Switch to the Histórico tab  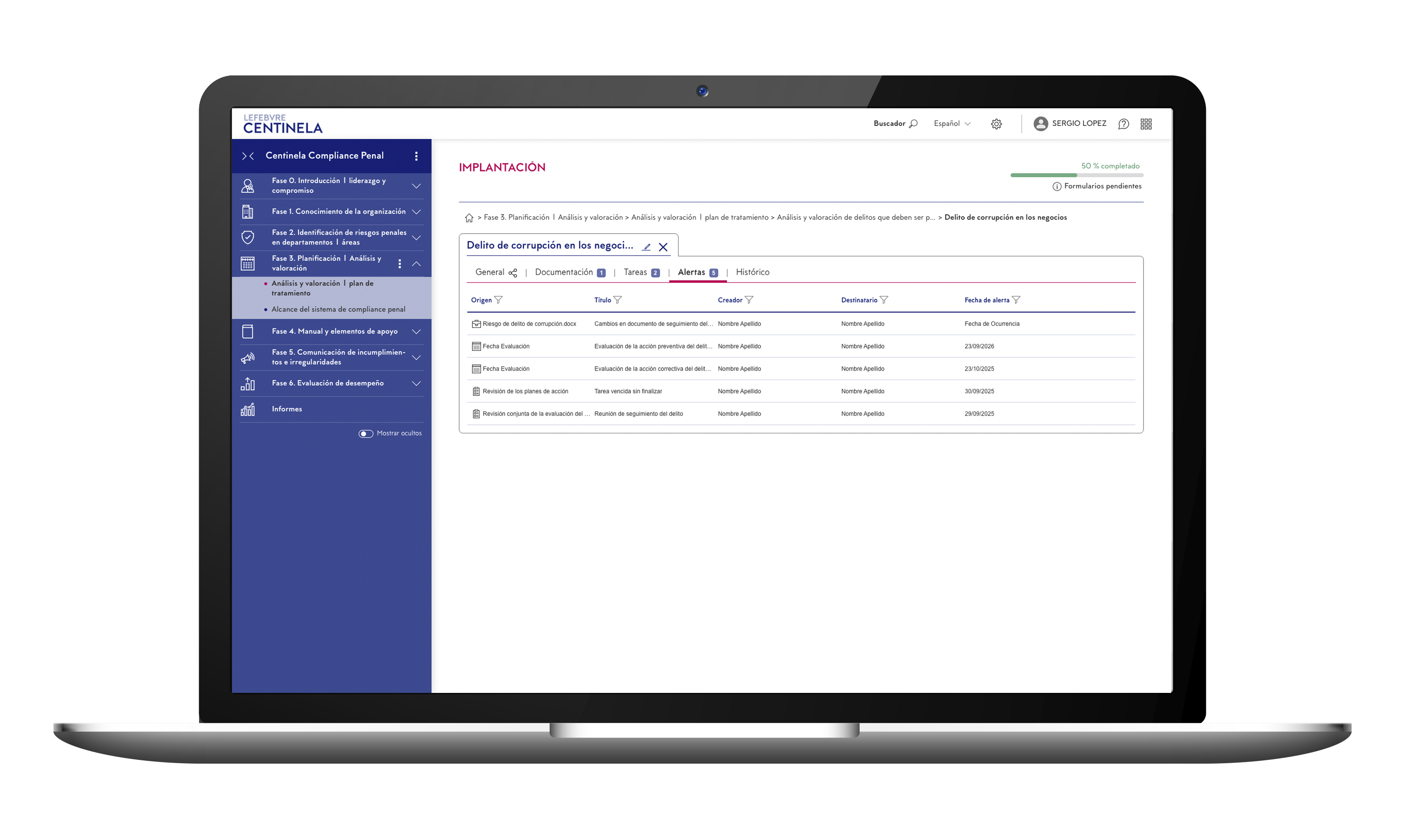click(752, 272)
